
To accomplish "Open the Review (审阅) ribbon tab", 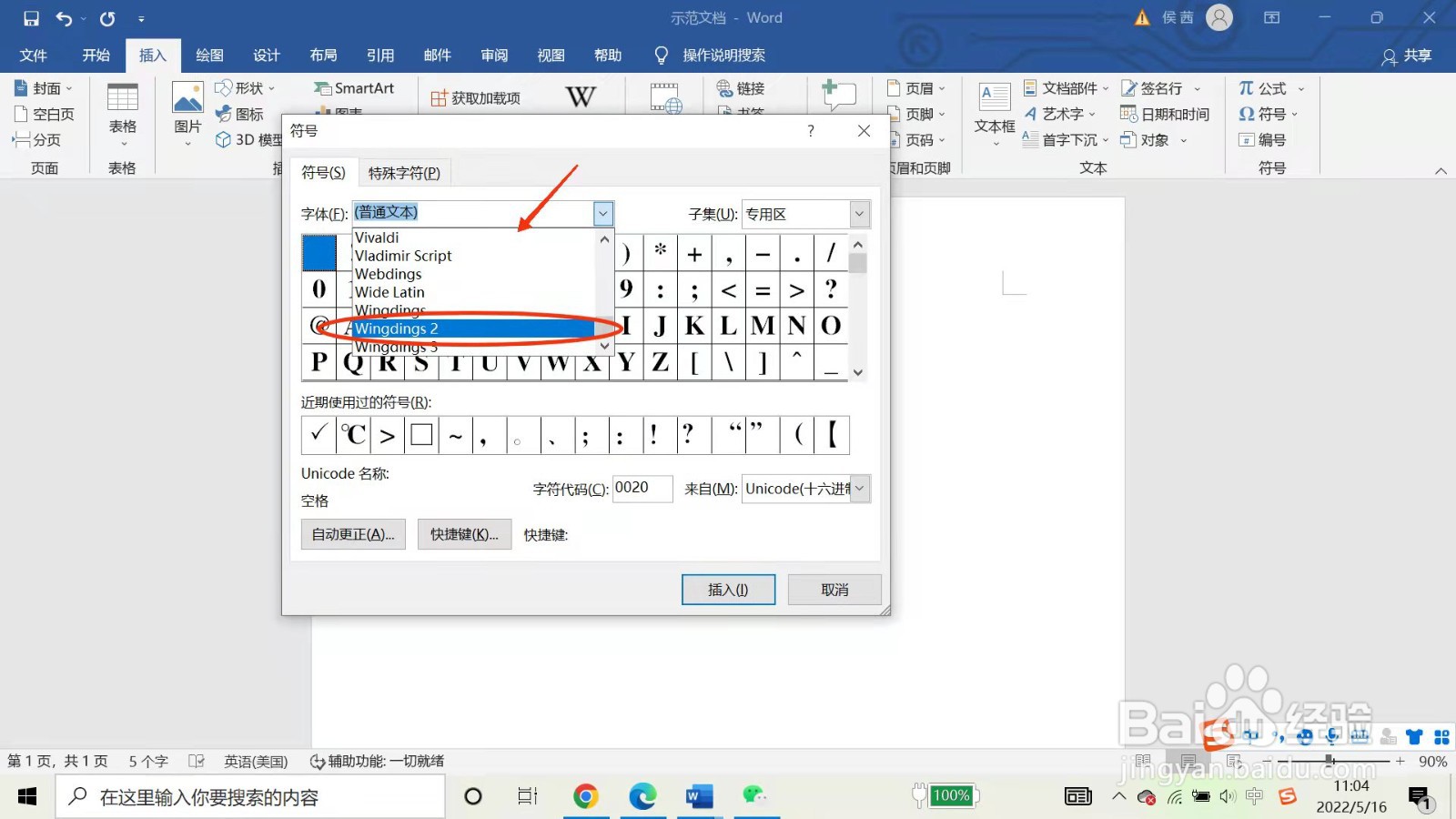I will coord(494,56).
